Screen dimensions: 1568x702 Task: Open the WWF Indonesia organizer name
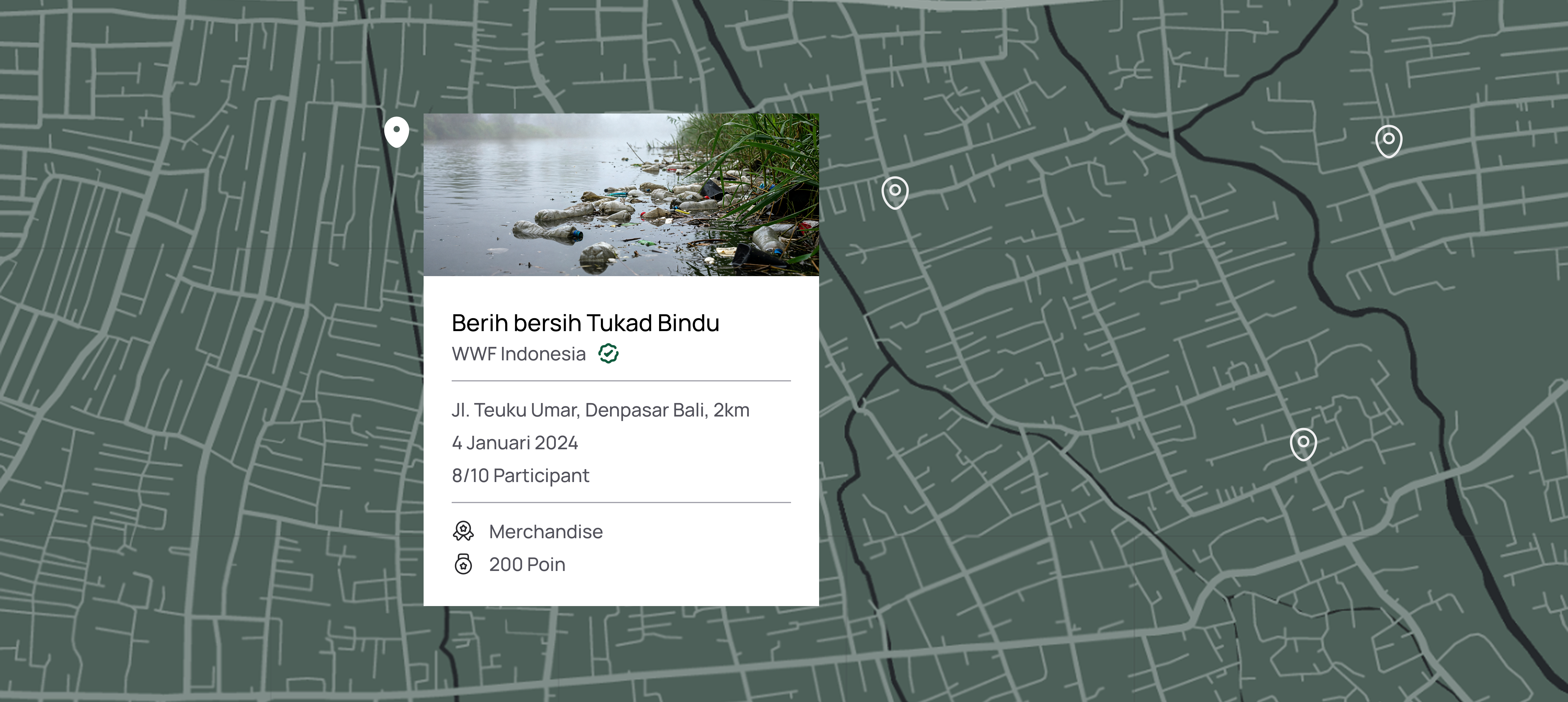(519, 354)
